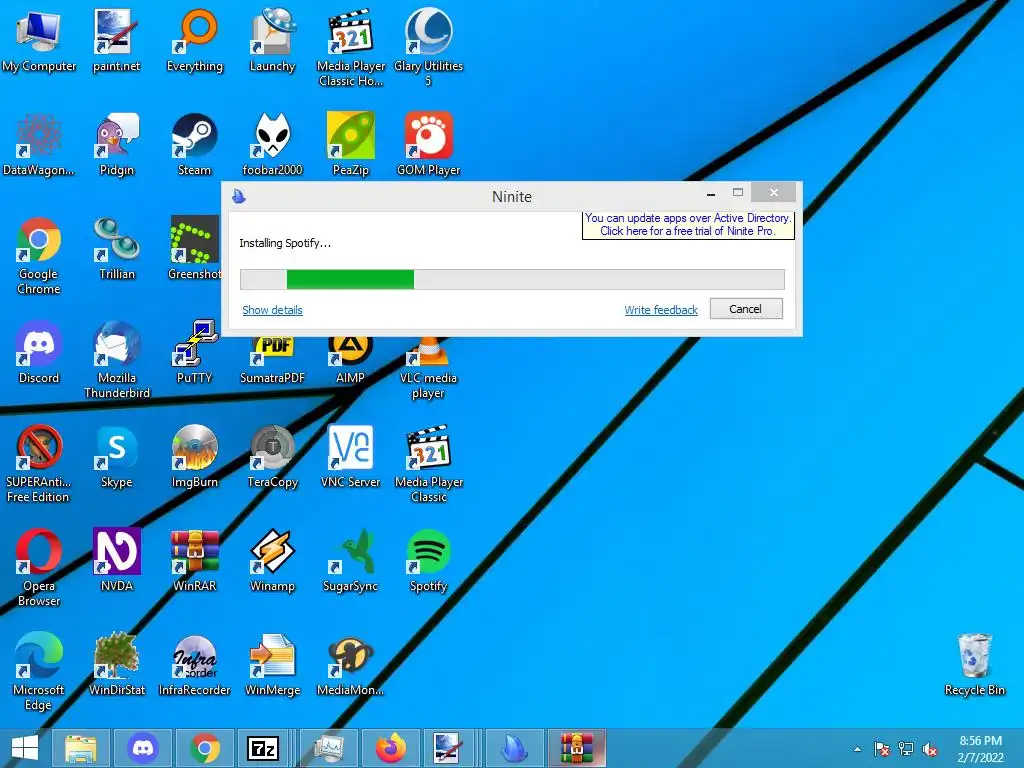Click the Spotify install progress bar
The height and width of the screenshot is (768, 1024).
(x=512, y=279)
